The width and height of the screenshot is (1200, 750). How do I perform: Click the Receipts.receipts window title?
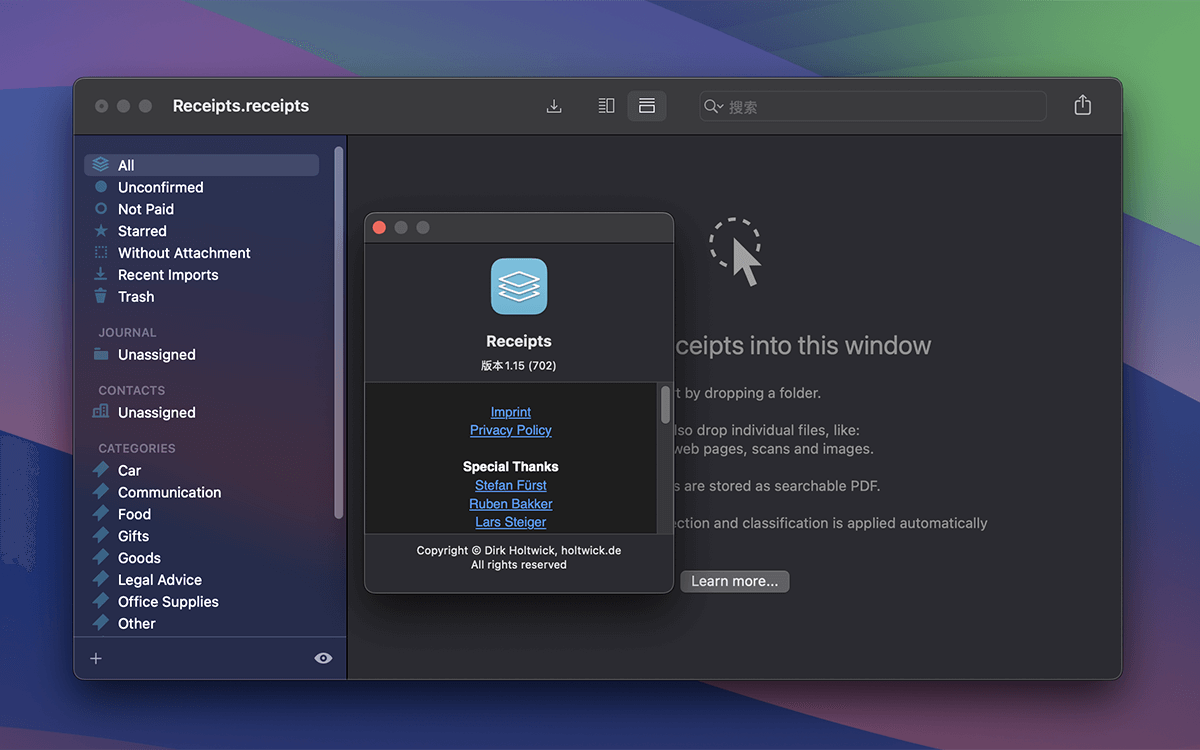[x=241, y=106]
